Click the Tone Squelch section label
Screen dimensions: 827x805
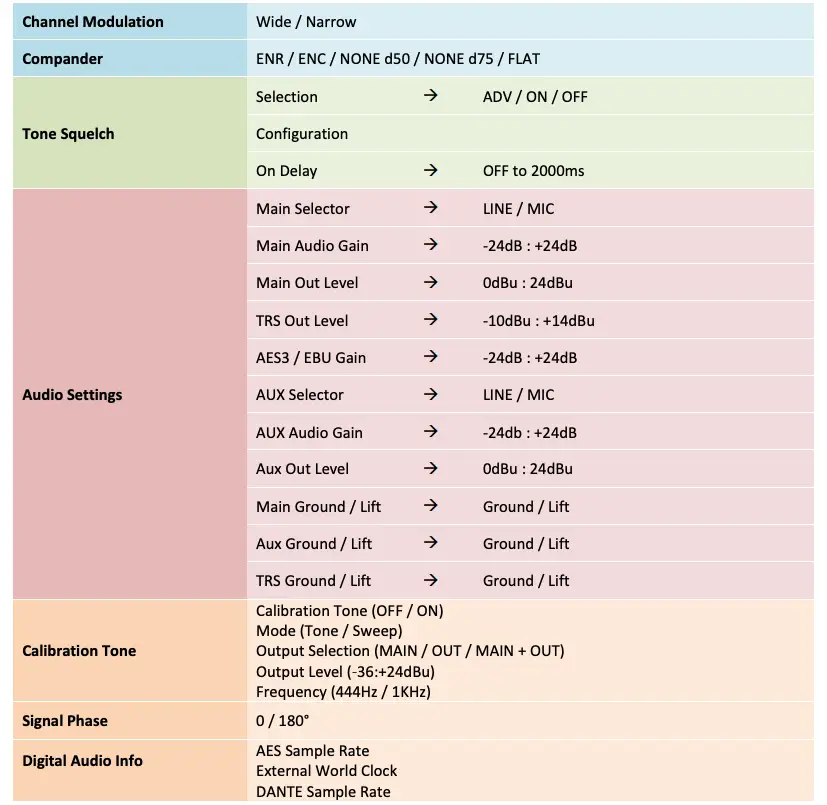tap(68, 134)
